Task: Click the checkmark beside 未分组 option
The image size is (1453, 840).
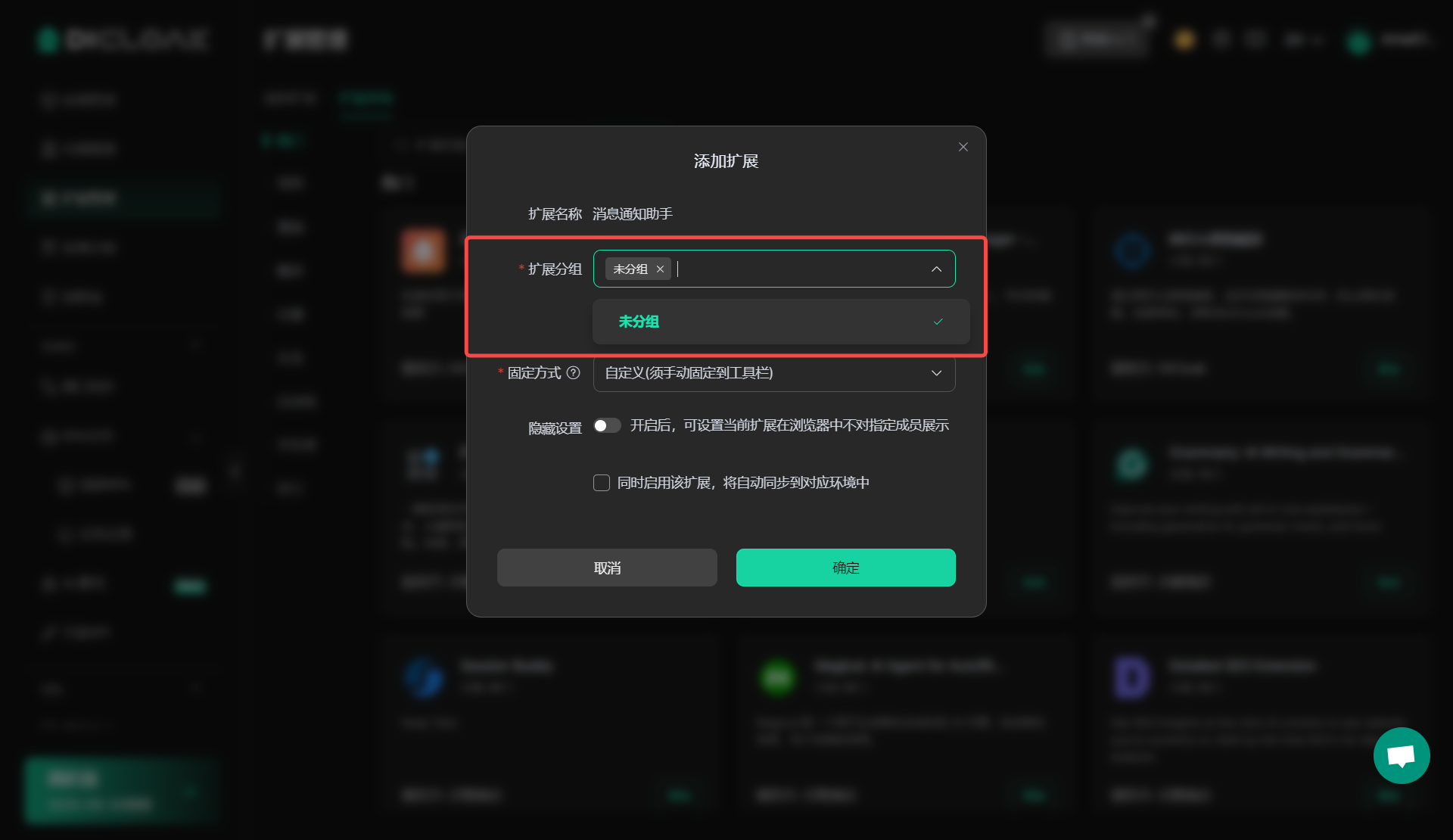Action: tap(938, 322)
